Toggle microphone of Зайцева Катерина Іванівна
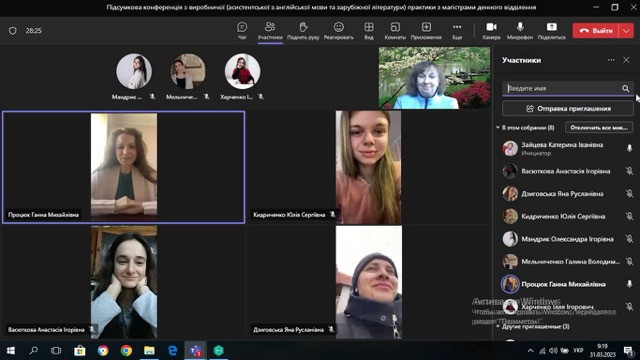The height and width of the screenshot is (360, 640). tap(629, 148)
